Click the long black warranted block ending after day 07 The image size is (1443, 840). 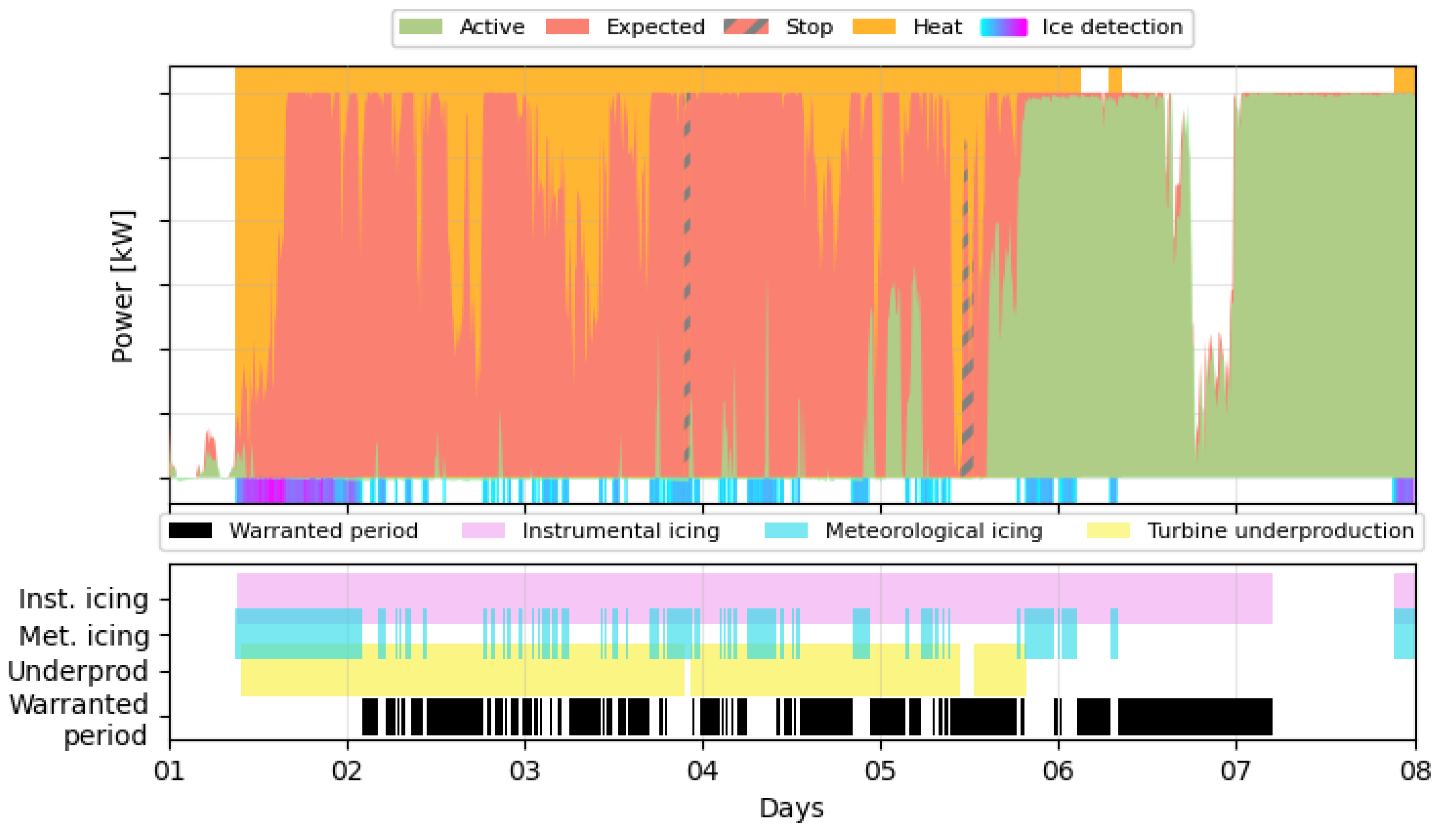click(x=1196, y=717)
